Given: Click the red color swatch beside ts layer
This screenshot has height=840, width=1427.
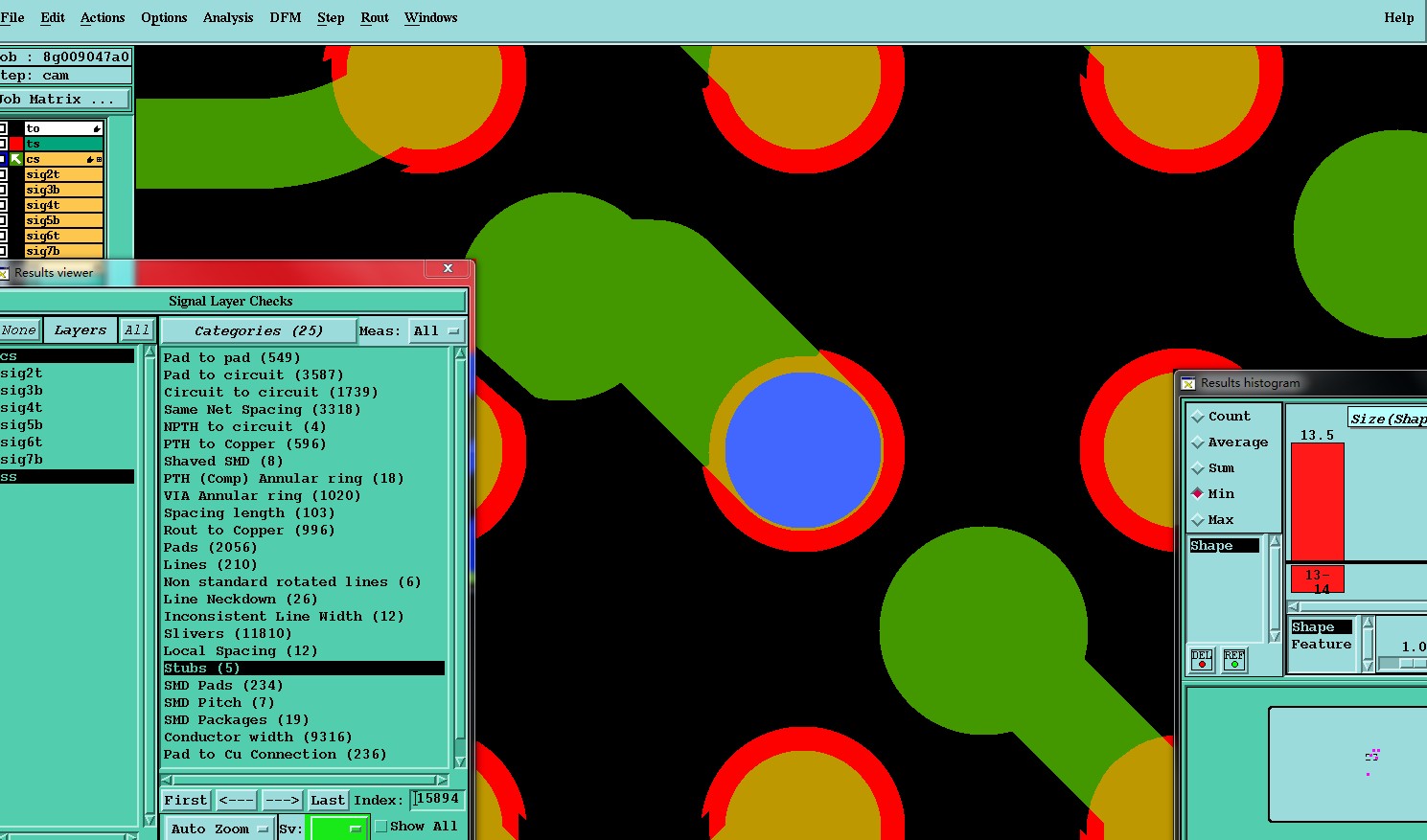Looking at the screenshot, I should (x=16, y=144).
